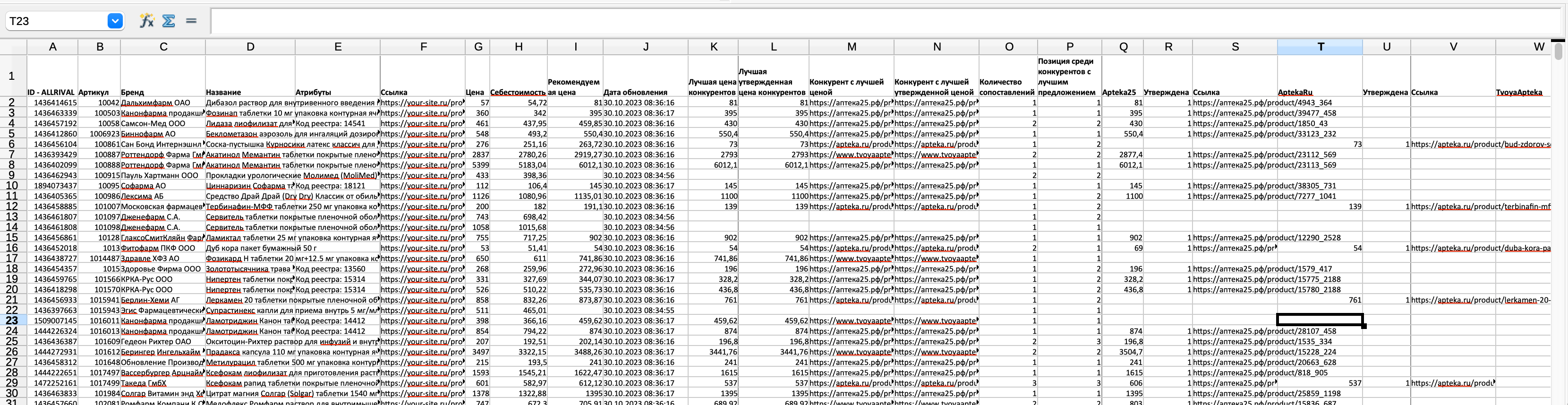Select column H header
The height and width of the screenshot is (405, 1568).
518,47
